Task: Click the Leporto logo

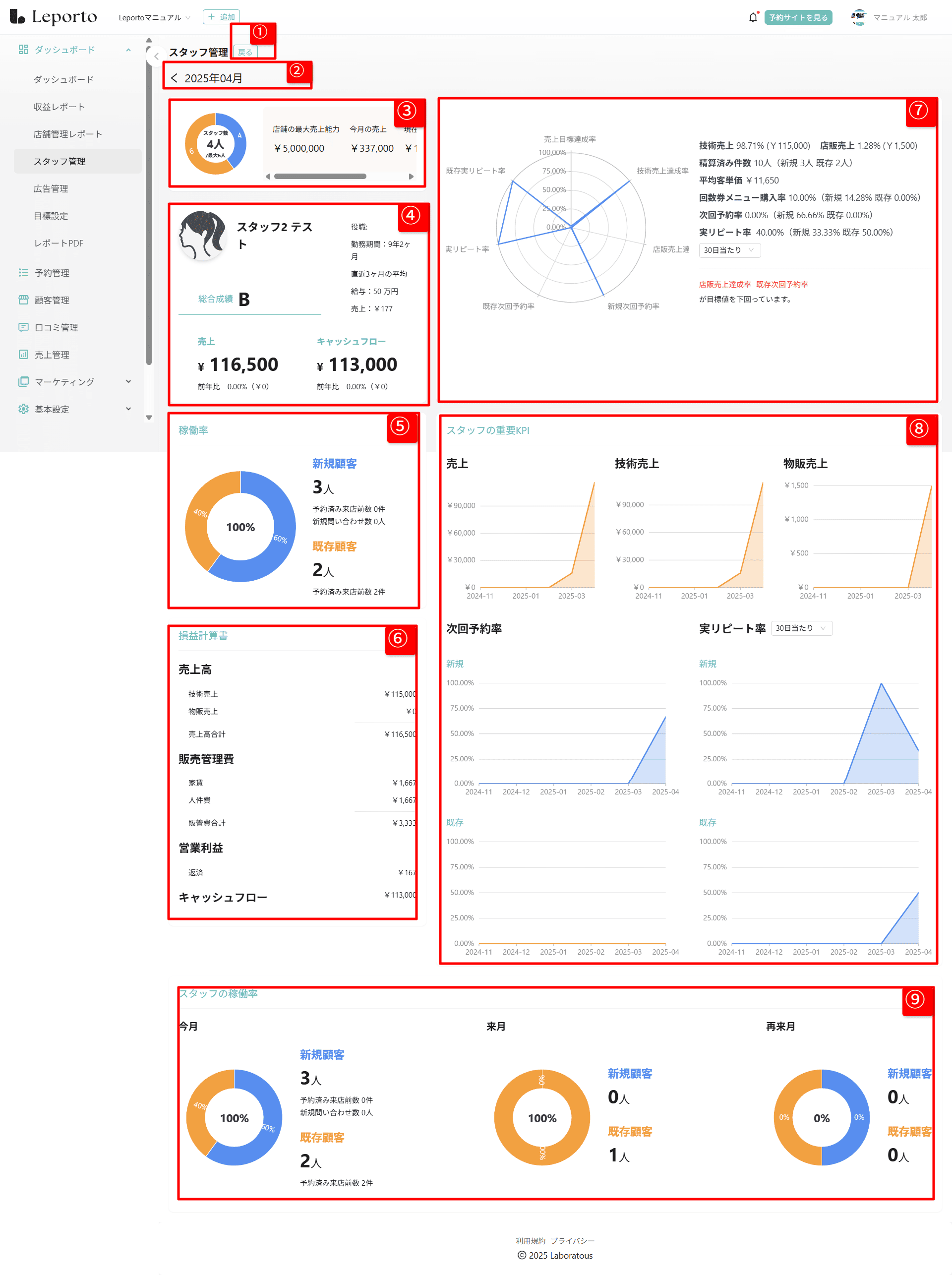Action: coord(53,17)
